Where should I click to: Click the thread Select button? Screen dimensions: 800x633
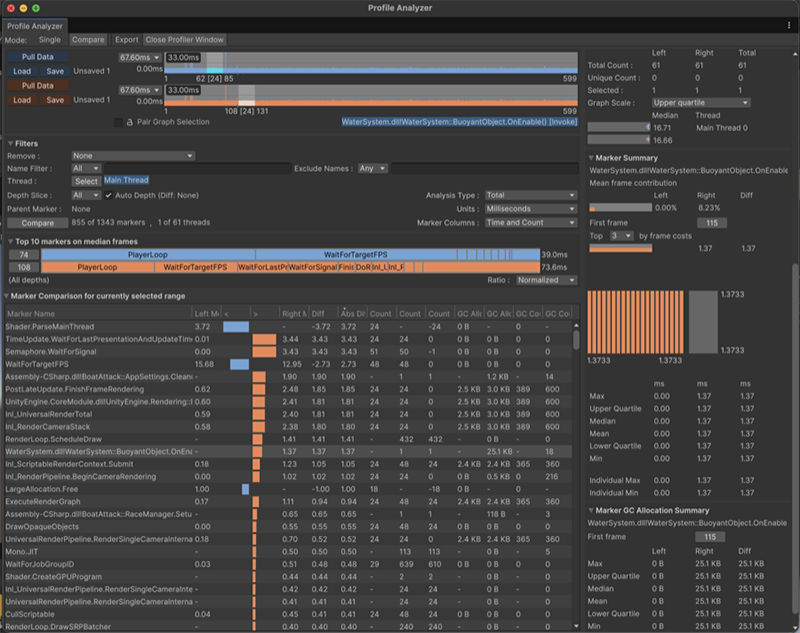coord(86,181)
